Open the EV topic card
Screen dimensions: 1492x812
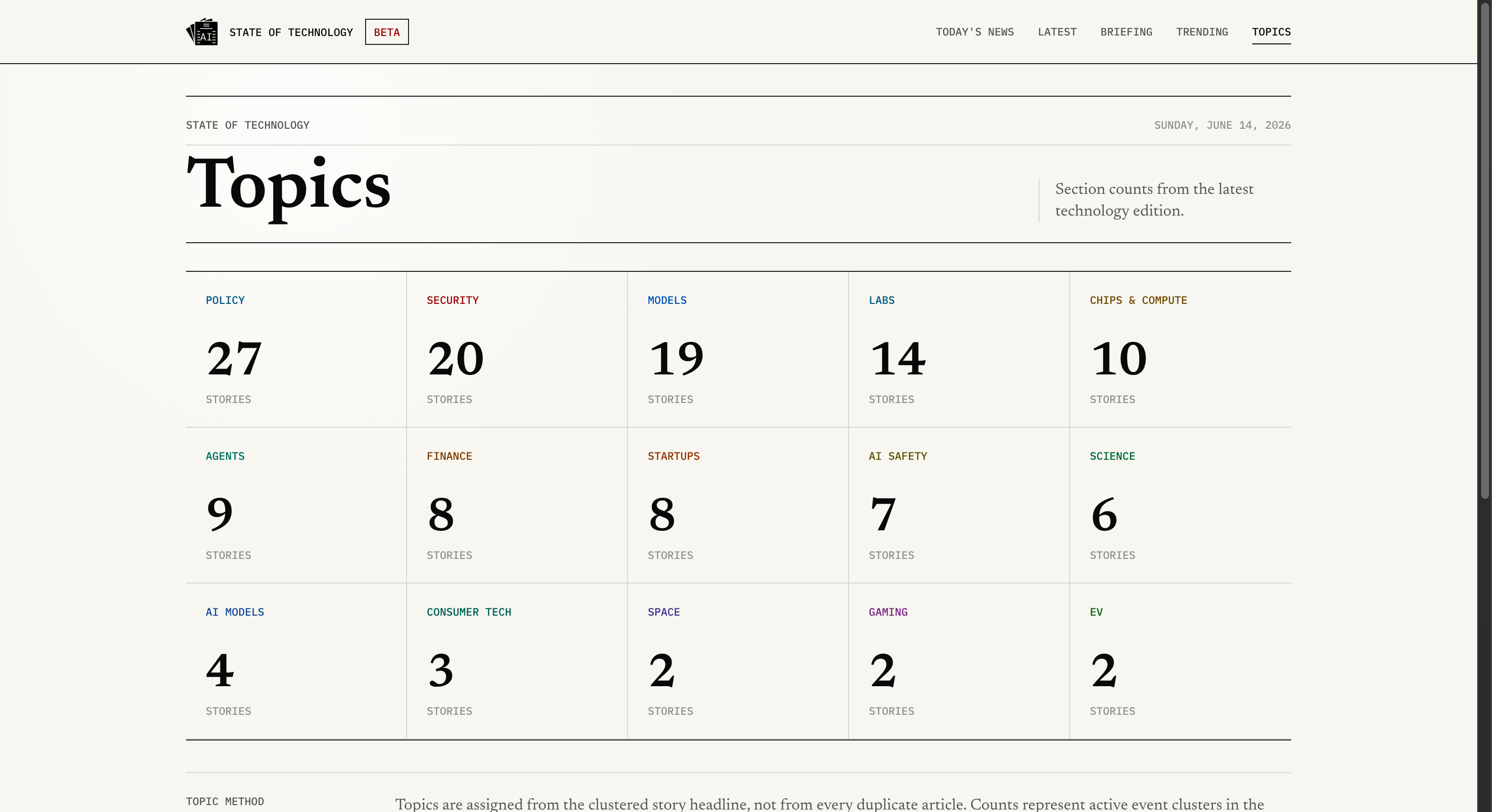(1180, 661)
